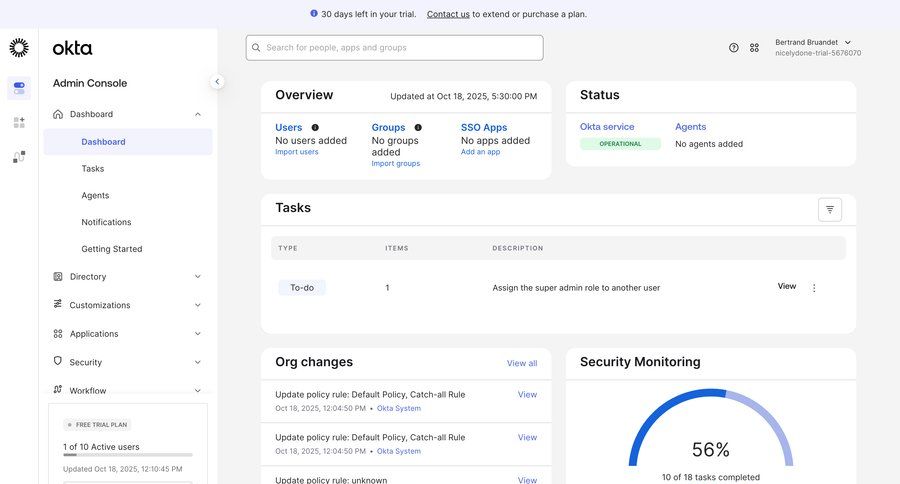Viewport: 900px width, 484px height.
Task: Select Dashboard submenu item
Action: tap(127, 142)
